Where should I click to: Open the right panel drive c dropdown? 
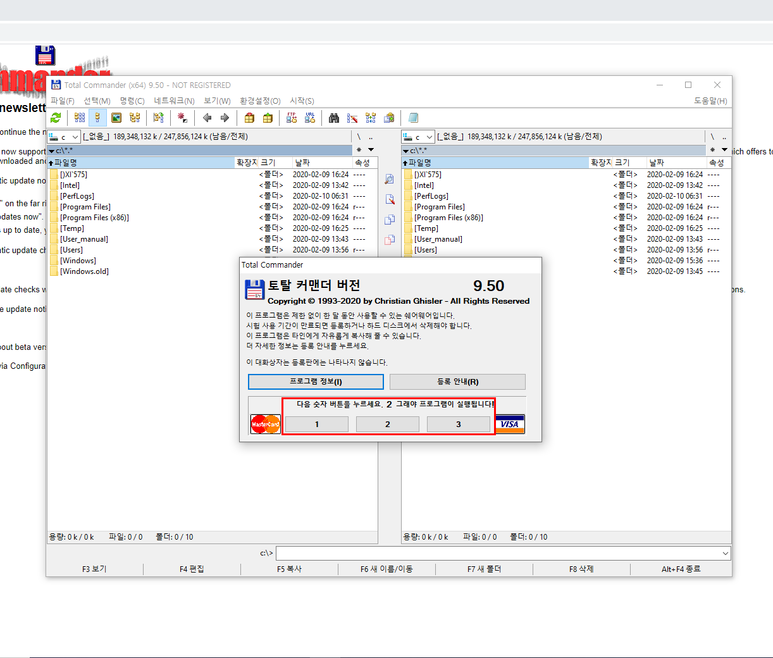[418, 137]
